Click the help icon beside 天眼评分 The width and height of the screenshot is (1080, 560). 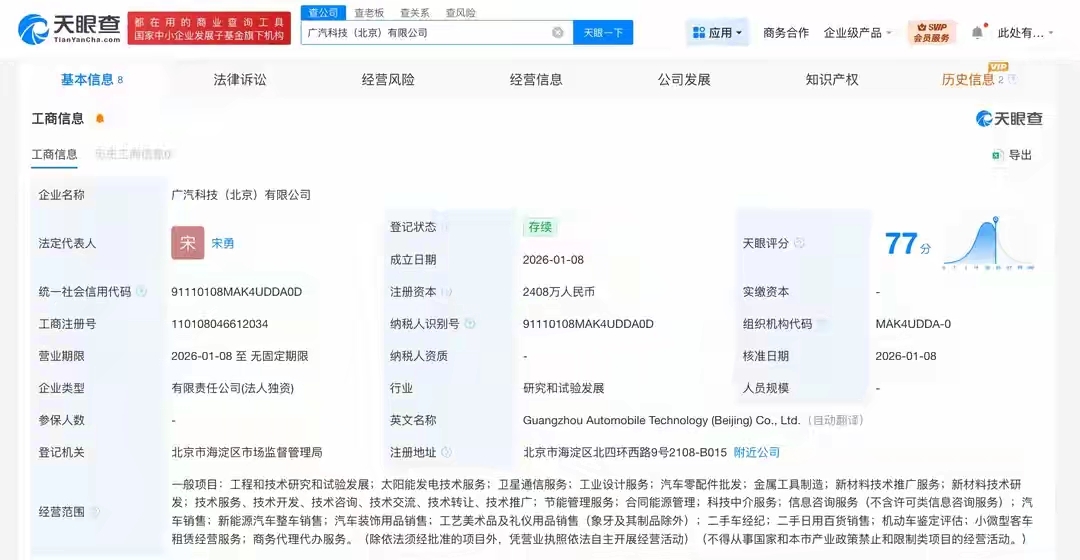[x=799, y=243]
